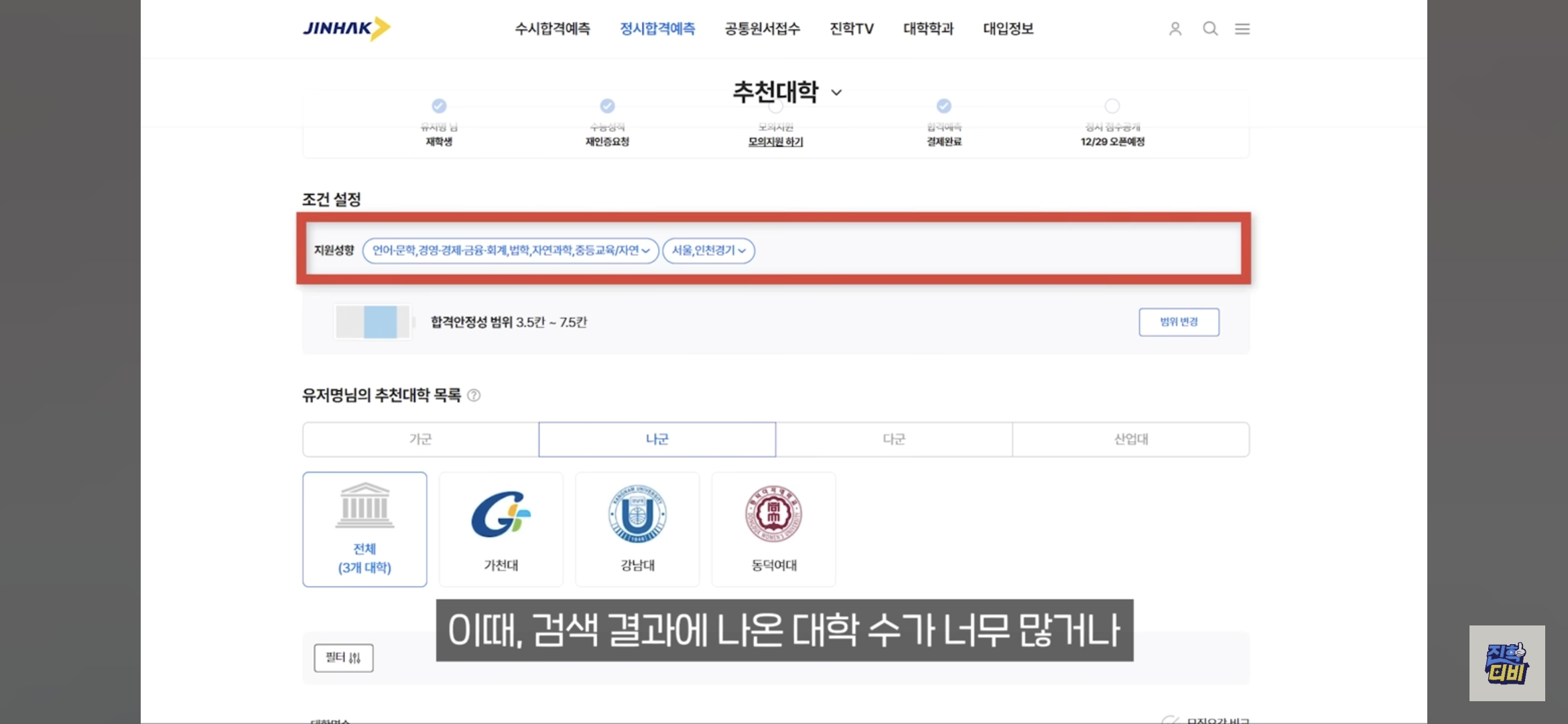Select the 동덕여대 university logo
1568x724 pixels.
coord(773,515)
